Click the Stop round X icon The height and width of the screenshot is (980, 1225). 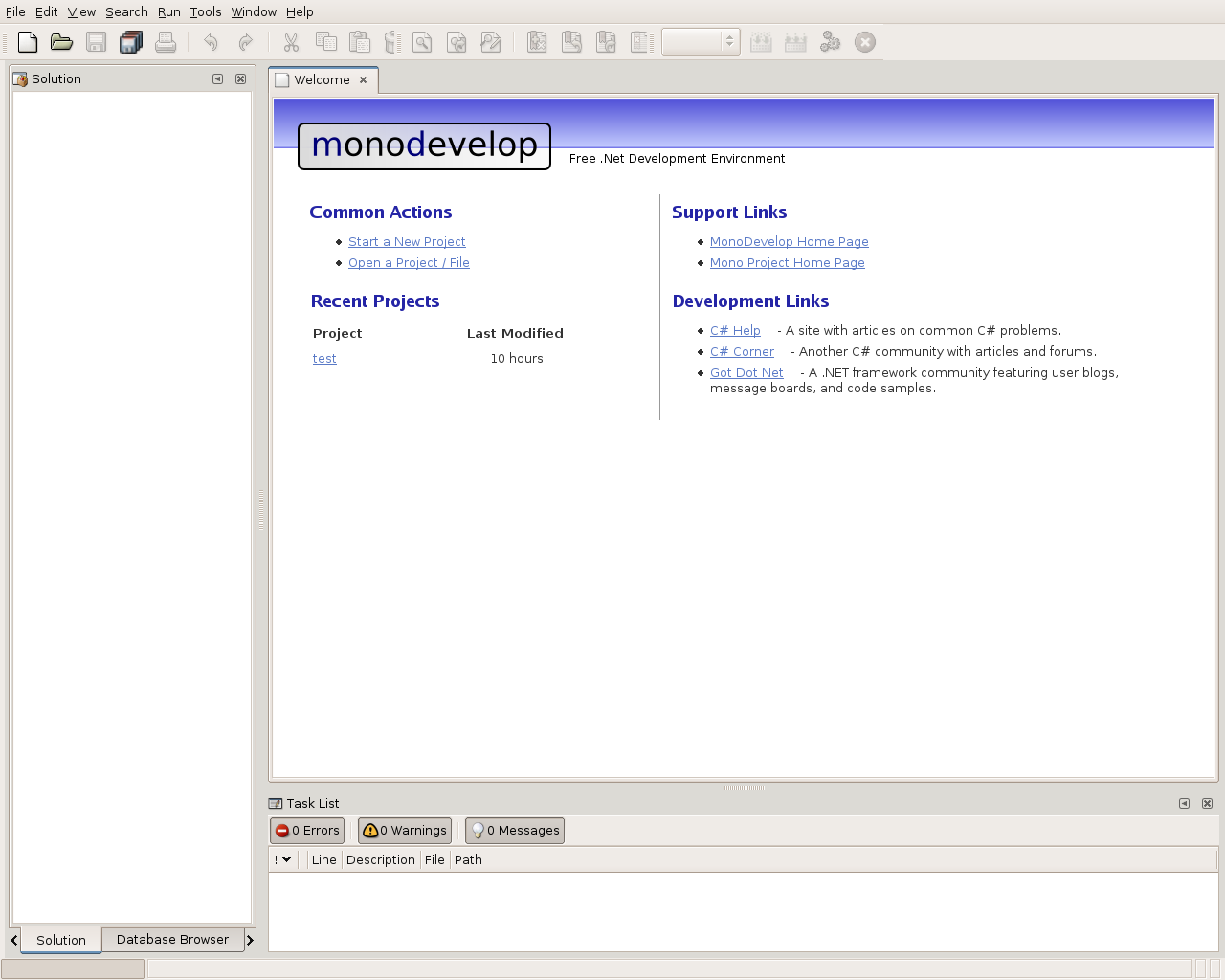click(x=865, y=42)
